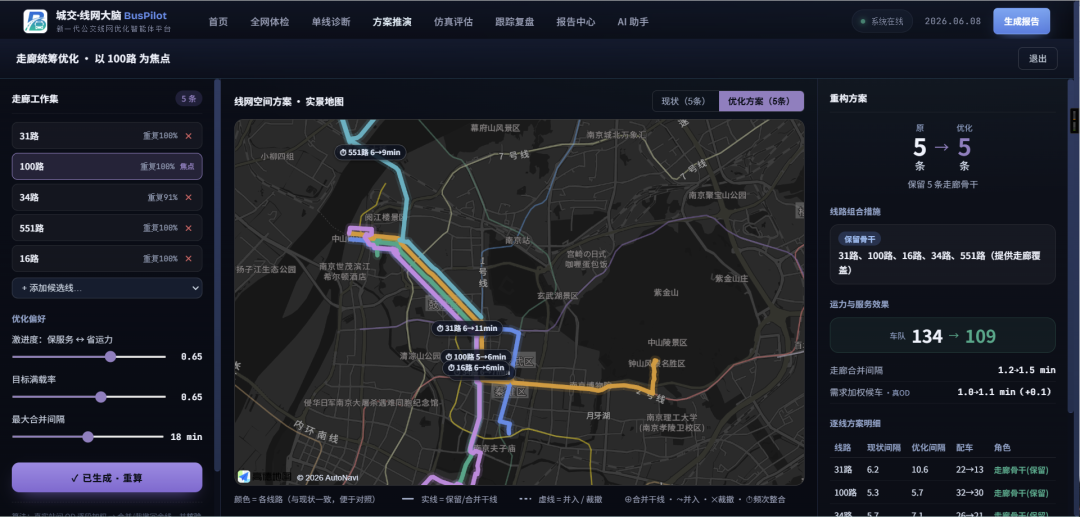Select the 16路 row in corridor set

pyautogui.click(x=107, y=259)
